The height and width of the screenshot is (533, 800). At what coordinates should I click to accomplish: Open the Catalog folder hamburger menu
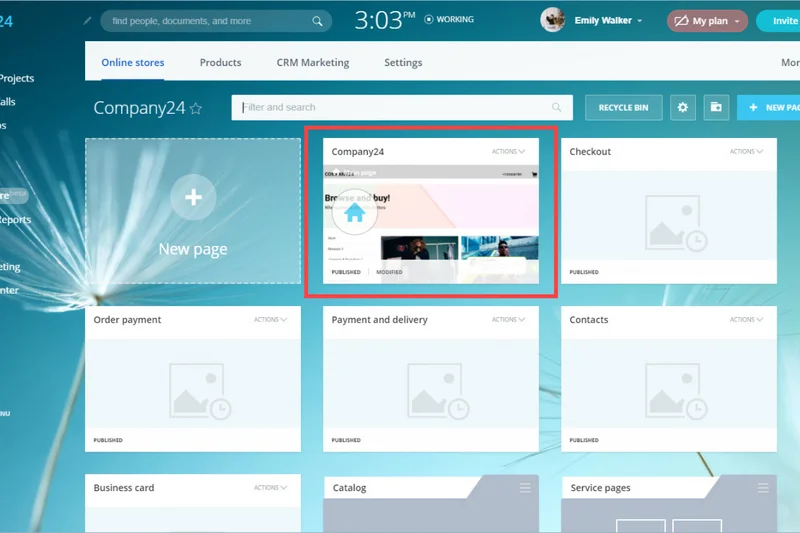pos(525,488)
